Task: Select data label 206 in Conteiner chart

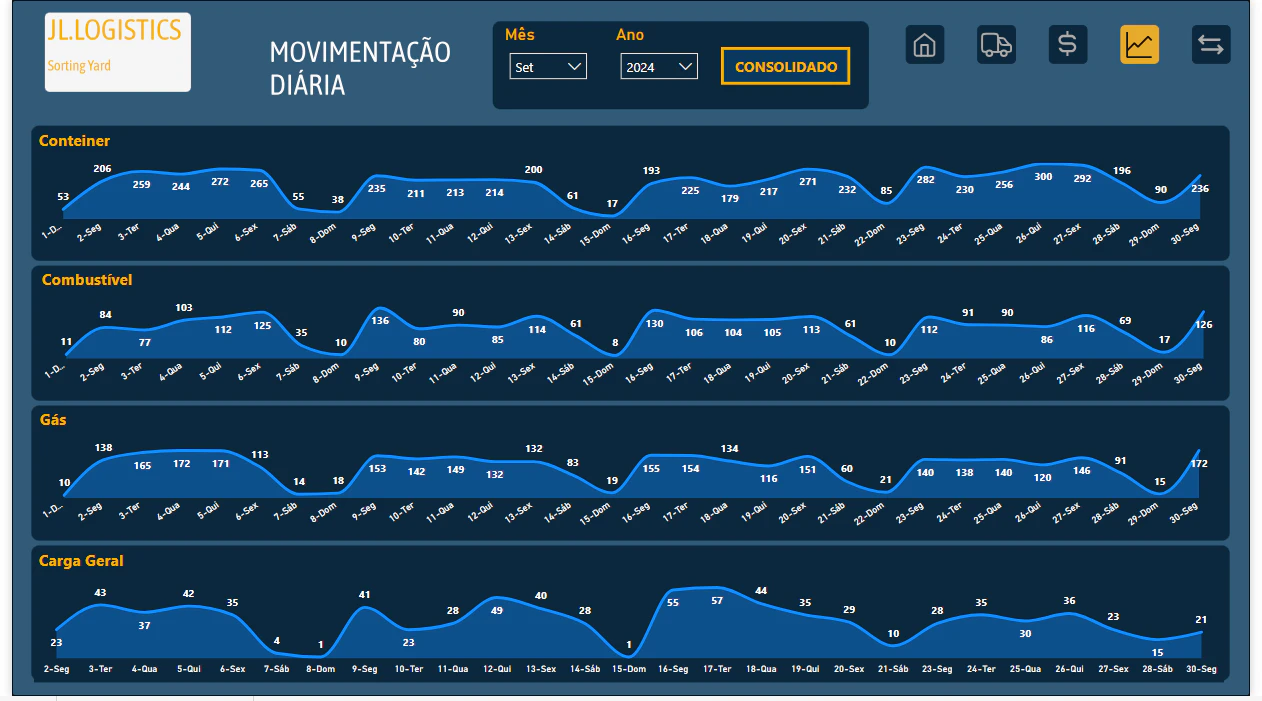Action: click(102, 168)
